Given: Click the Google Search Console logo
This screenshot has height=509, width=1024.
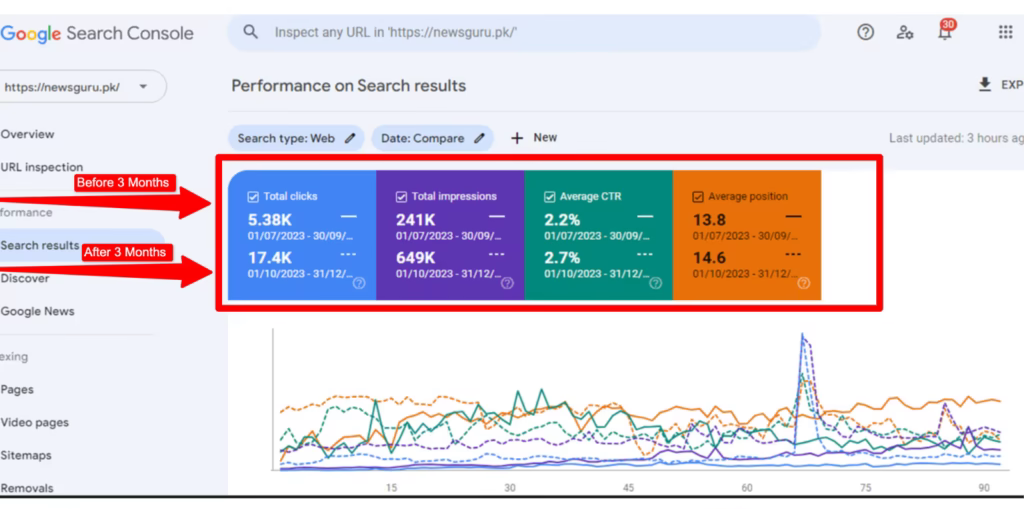Looking at the screenshot, I should [x=97, y=33].
